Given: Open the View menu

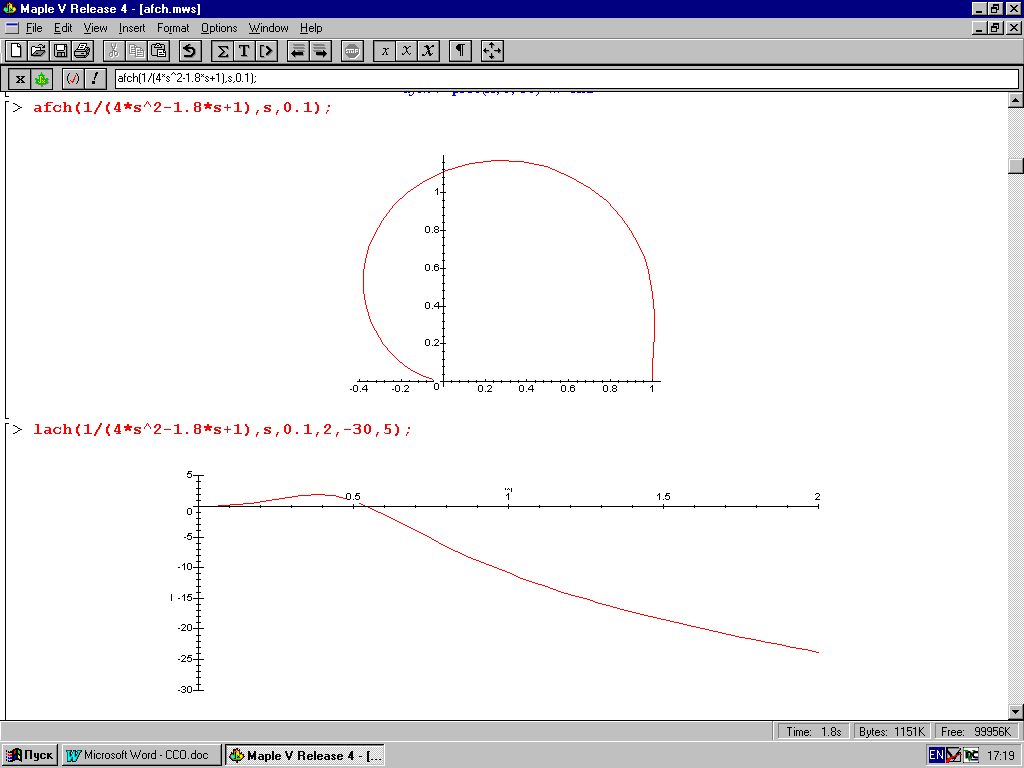Looking at the screenshot, I should point(95,28).
